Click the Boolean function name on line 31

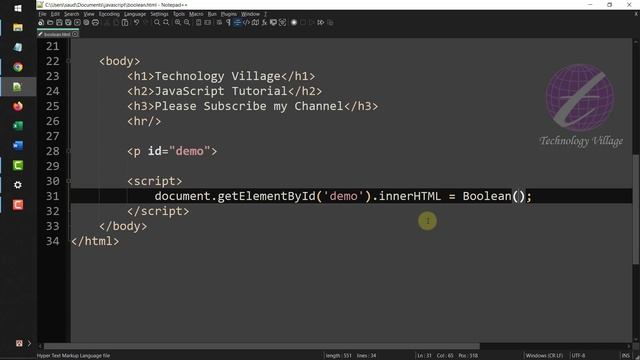click(x=487, y=196)
